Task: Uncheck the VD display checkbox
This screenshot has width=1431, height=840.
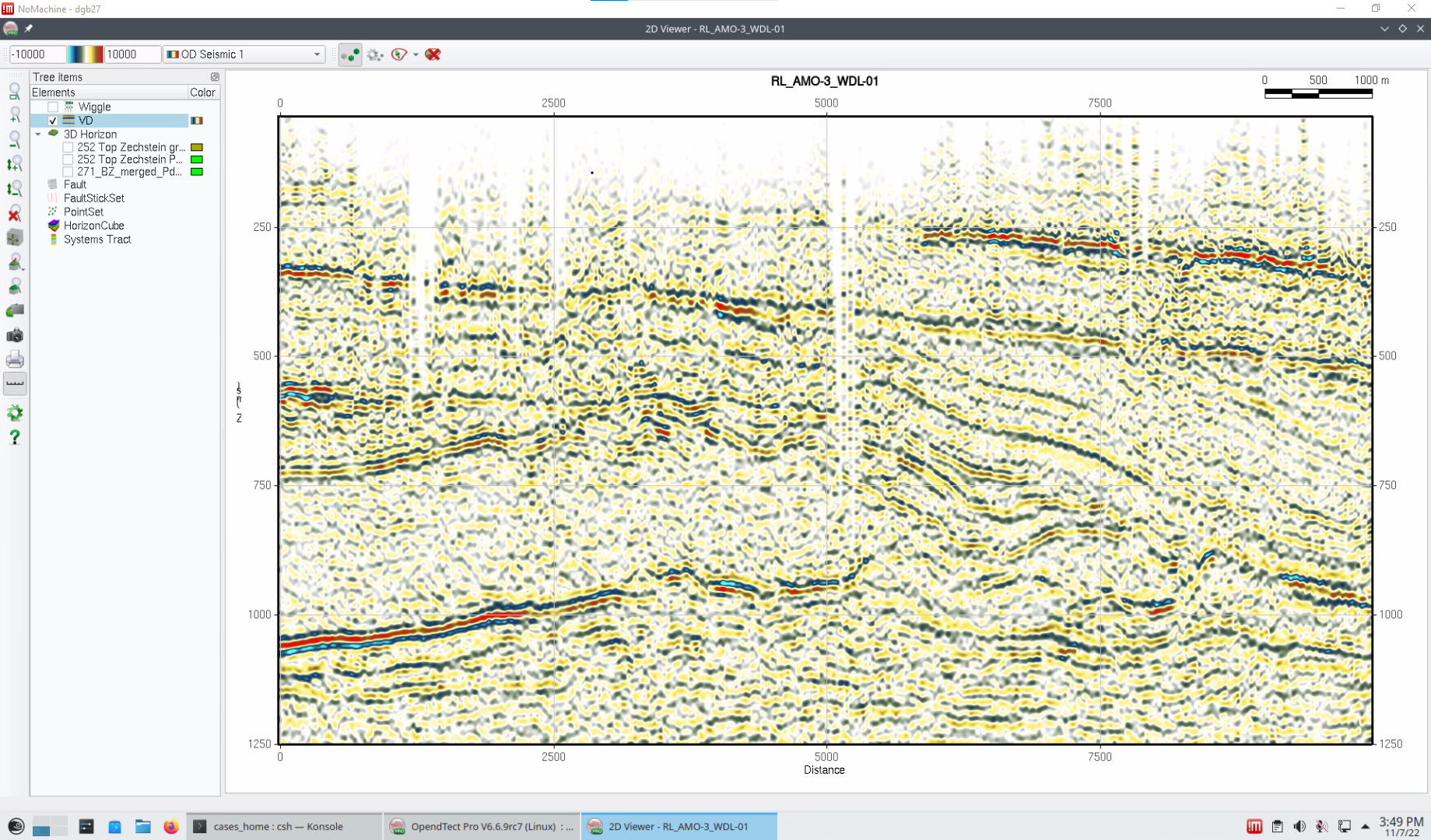Action: [53, 121]
